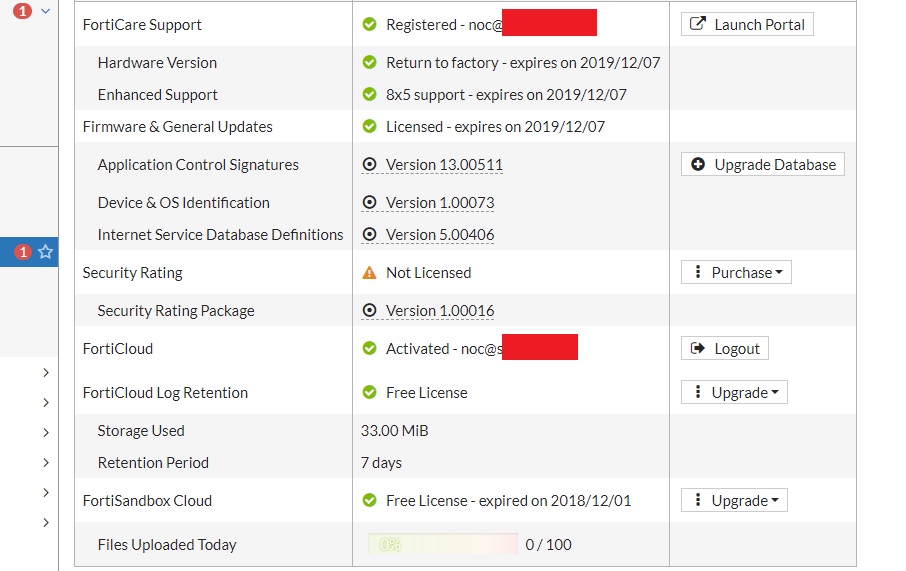Click the version icon next to Version 13.00511
This screenshot has width=906, height=571.
(x=369, y=164)
